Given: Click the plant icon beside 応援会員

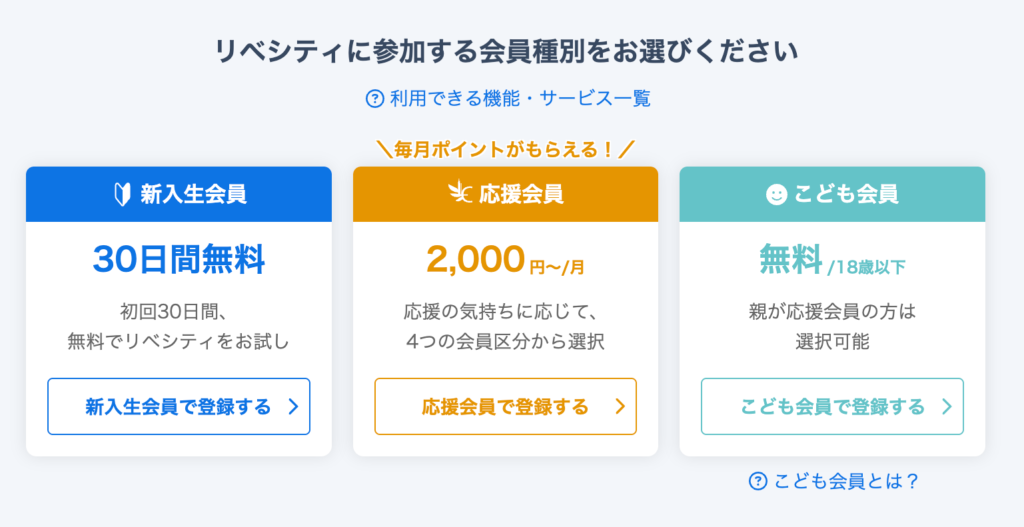Looking at the screenshot, I should pyautogui.click(x=459, y=194).
